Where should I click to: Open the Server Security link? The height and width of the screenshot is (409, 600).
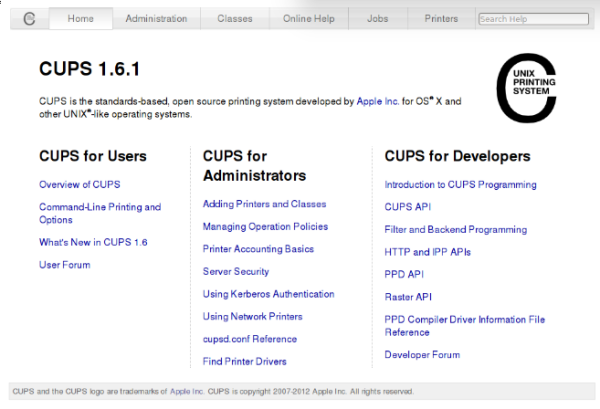tap(236, 271)
